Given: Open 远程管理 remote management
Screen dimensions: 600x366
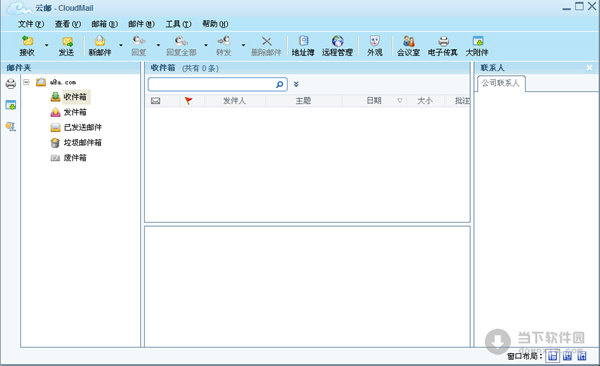Looking at the screenshot, I should pos(337,46).
